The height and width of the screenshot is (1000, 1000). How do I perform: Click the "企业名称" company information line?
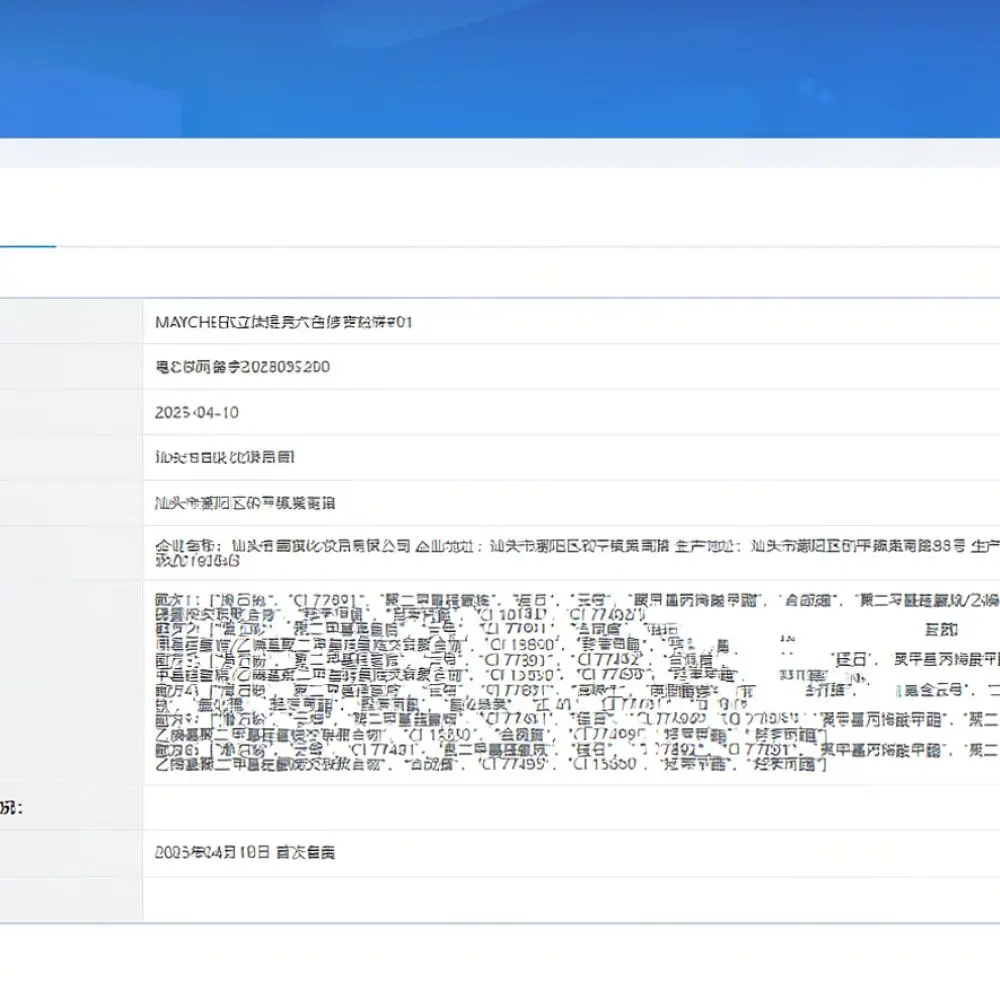pyautogui.click(x=577, y=553)
